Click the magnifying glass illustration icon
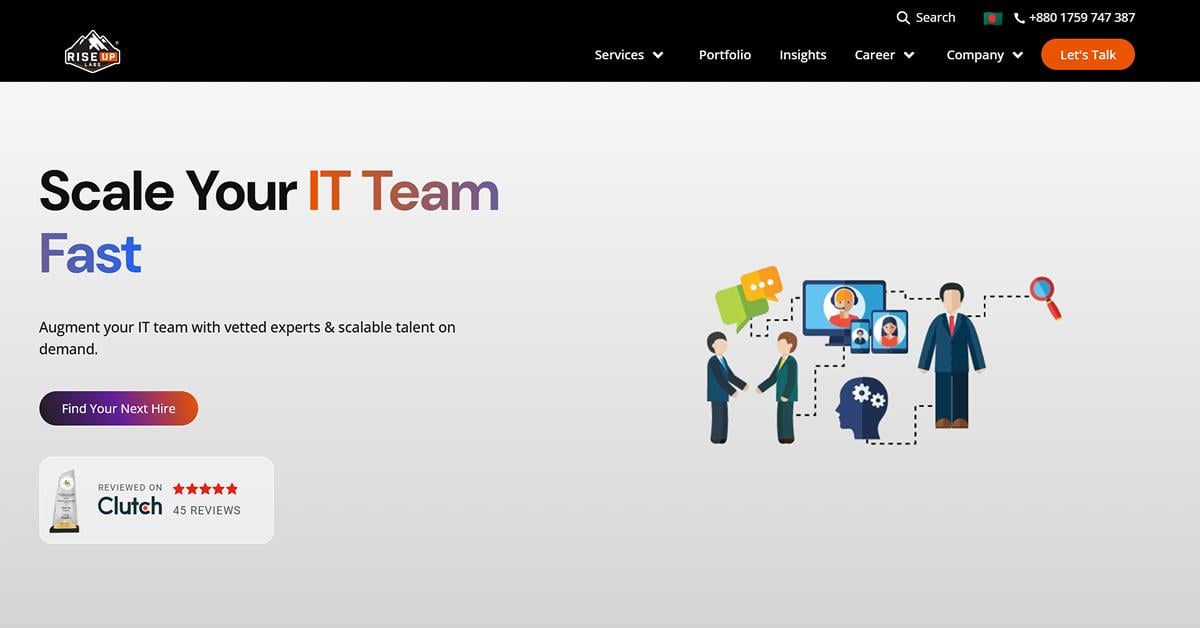The image size is (1200, 628). [x=1045, y=297]
